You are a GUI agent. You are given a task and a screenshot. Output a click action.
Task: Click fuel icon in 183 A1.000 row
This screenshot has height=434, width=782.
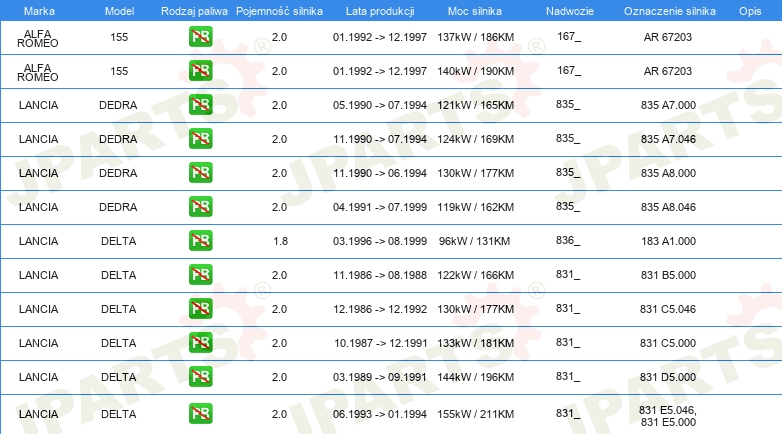point(200,240)
